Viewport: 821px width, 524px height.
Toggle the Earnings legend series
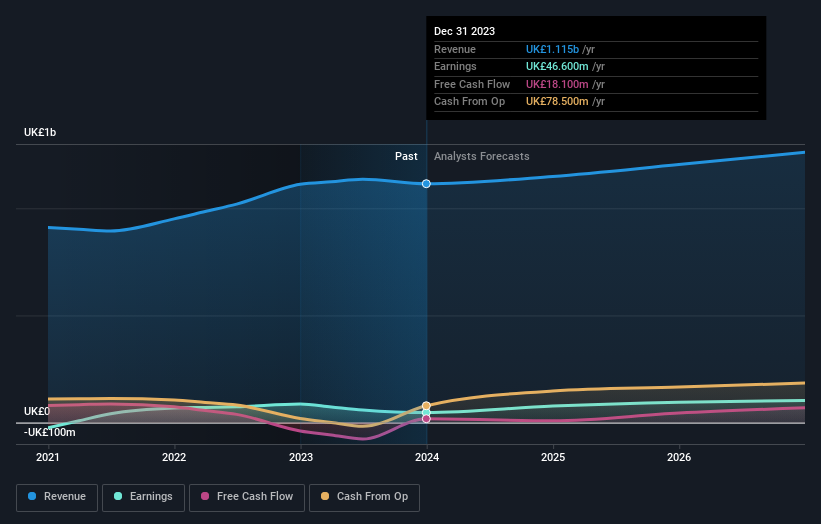[143, 497]
